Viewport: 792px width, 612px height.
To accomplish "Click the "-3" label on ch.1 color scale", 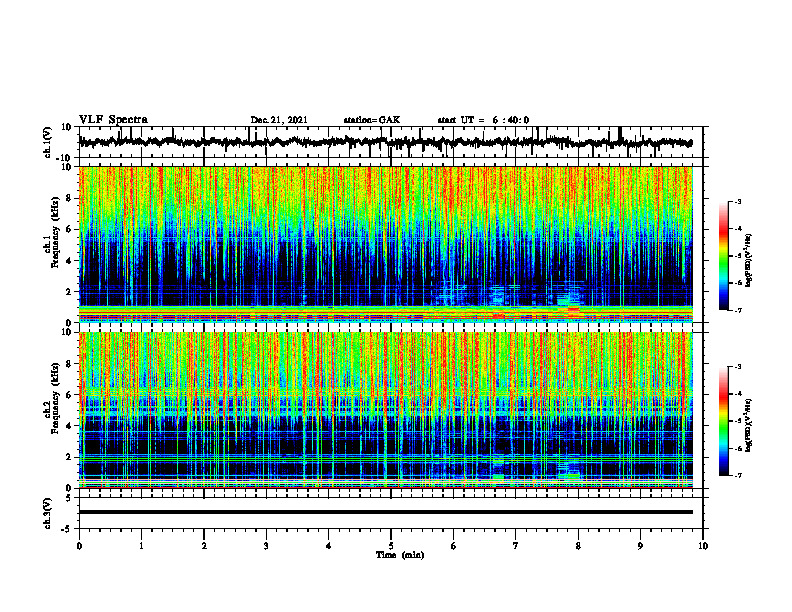I will [x=738, y=201].
